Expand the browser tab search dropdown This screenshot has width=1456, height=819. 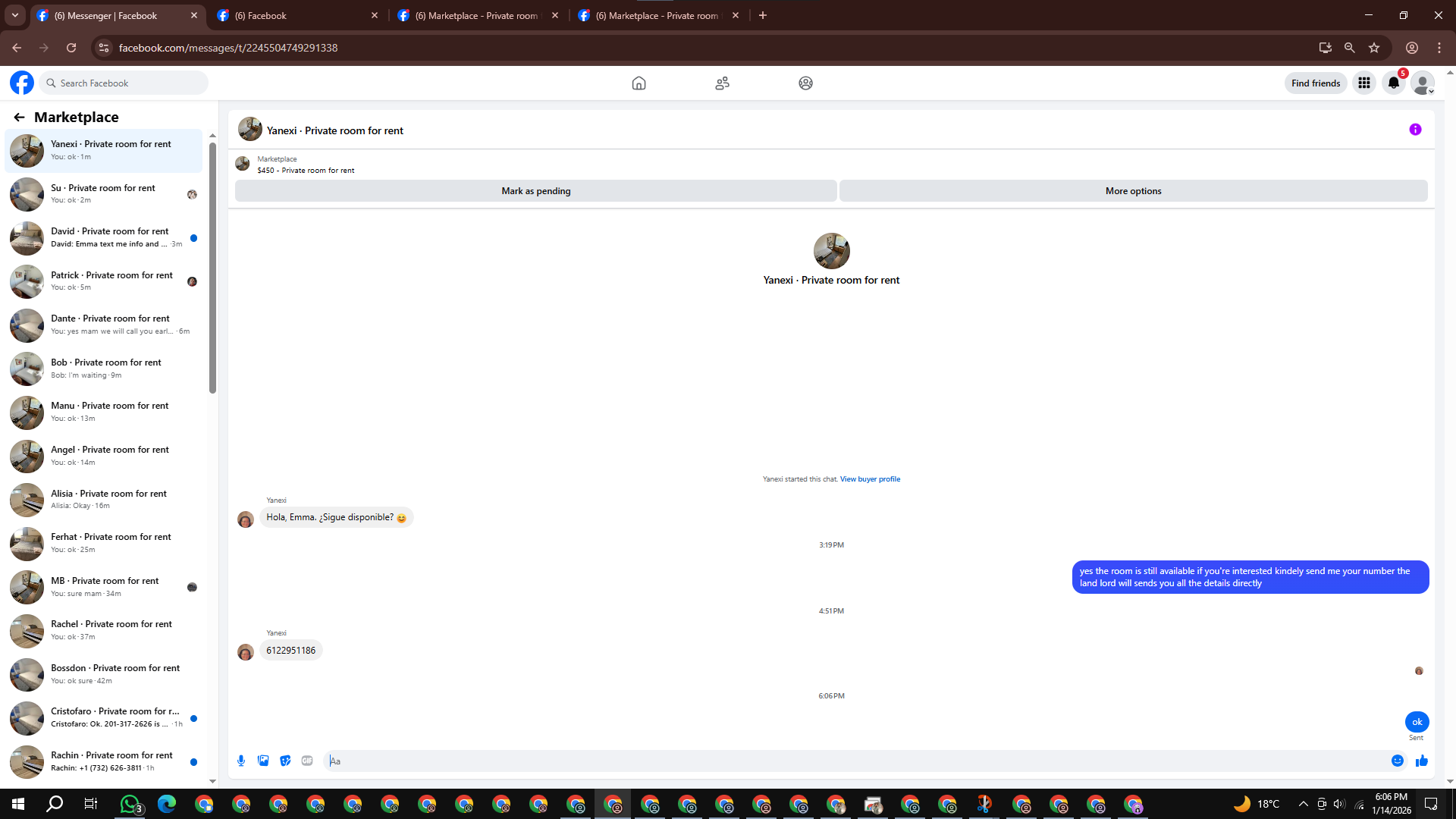[x=14, y=15]
